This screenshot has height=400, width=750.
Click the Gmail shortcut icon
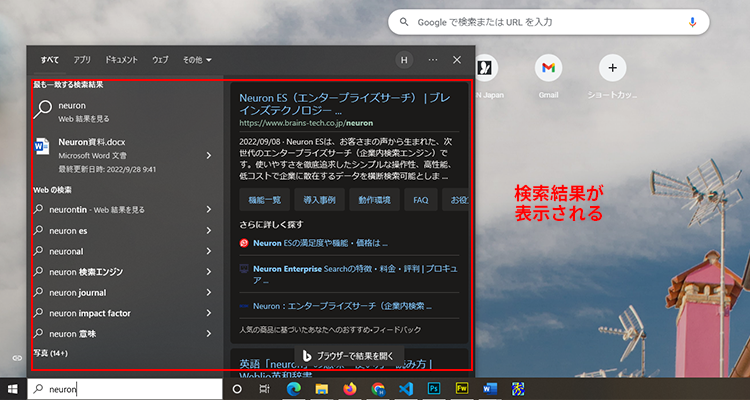point(547,68)
